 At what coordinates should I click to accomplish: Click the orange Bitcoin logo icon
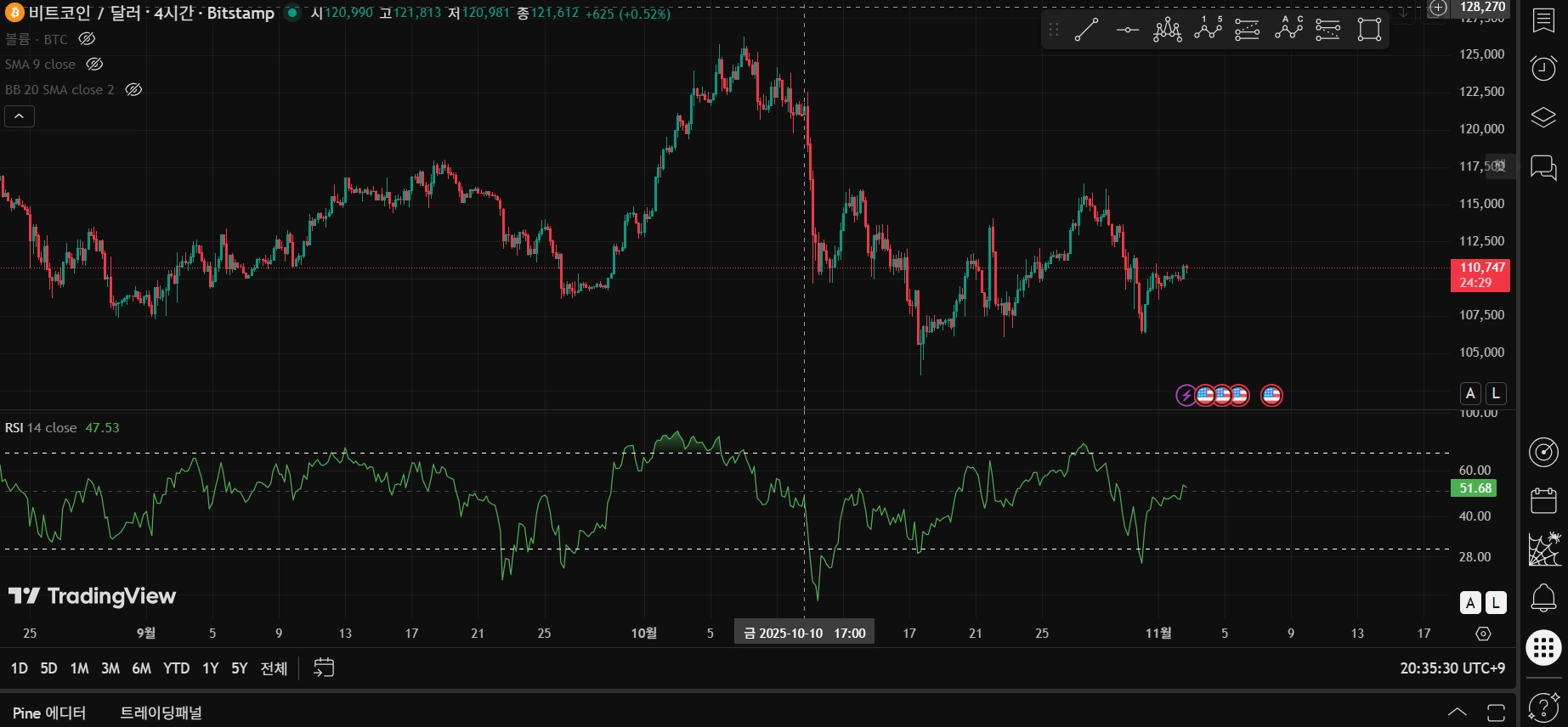14,13
